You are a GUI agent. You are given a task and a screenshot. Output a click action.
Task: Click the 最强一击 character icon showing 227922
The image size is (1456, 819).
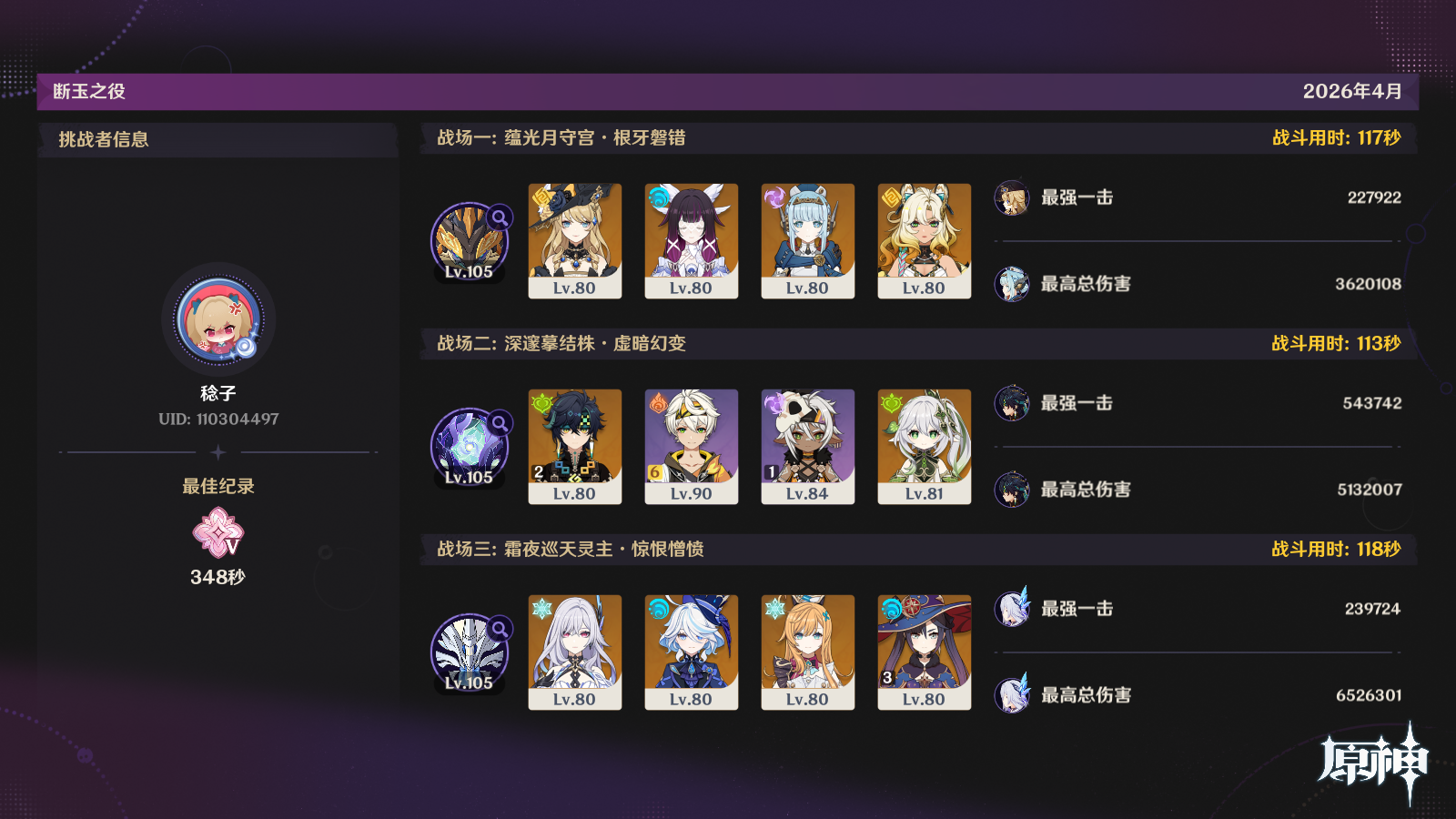1012,197
